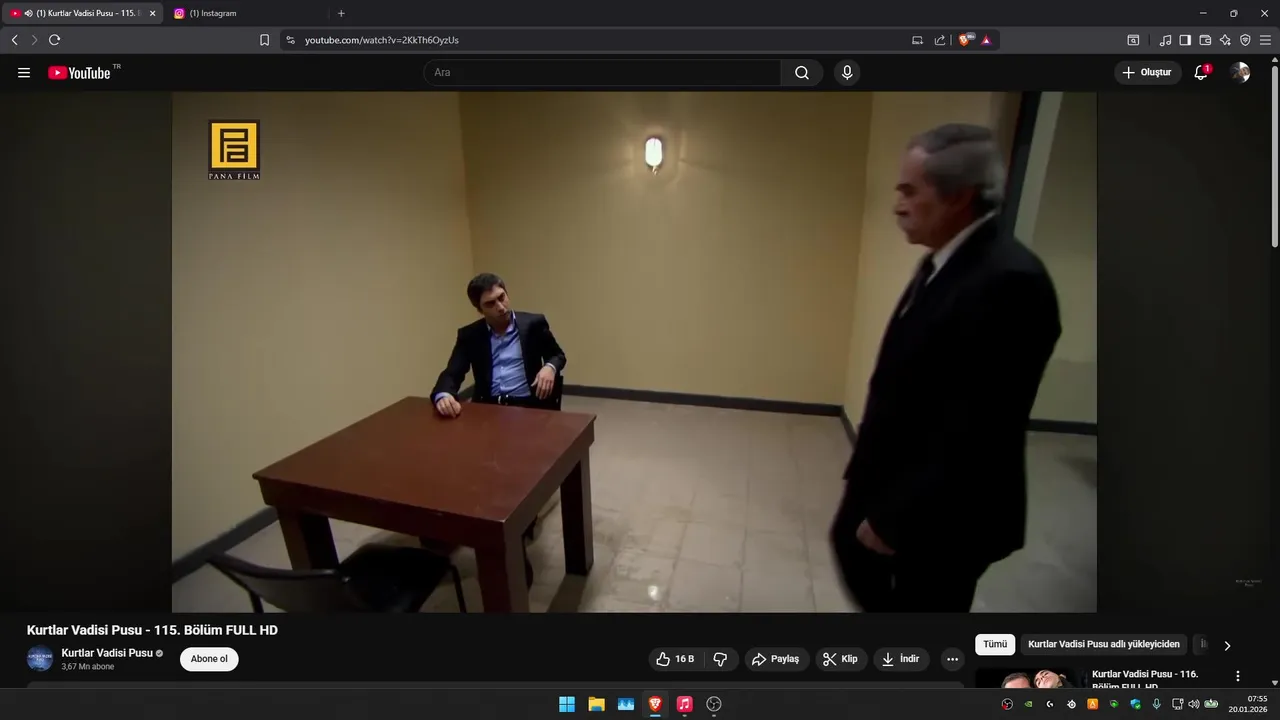Like the video with thumbs up
The width and height of the screenshot is (1280, 720).
(x=675, y=659)
